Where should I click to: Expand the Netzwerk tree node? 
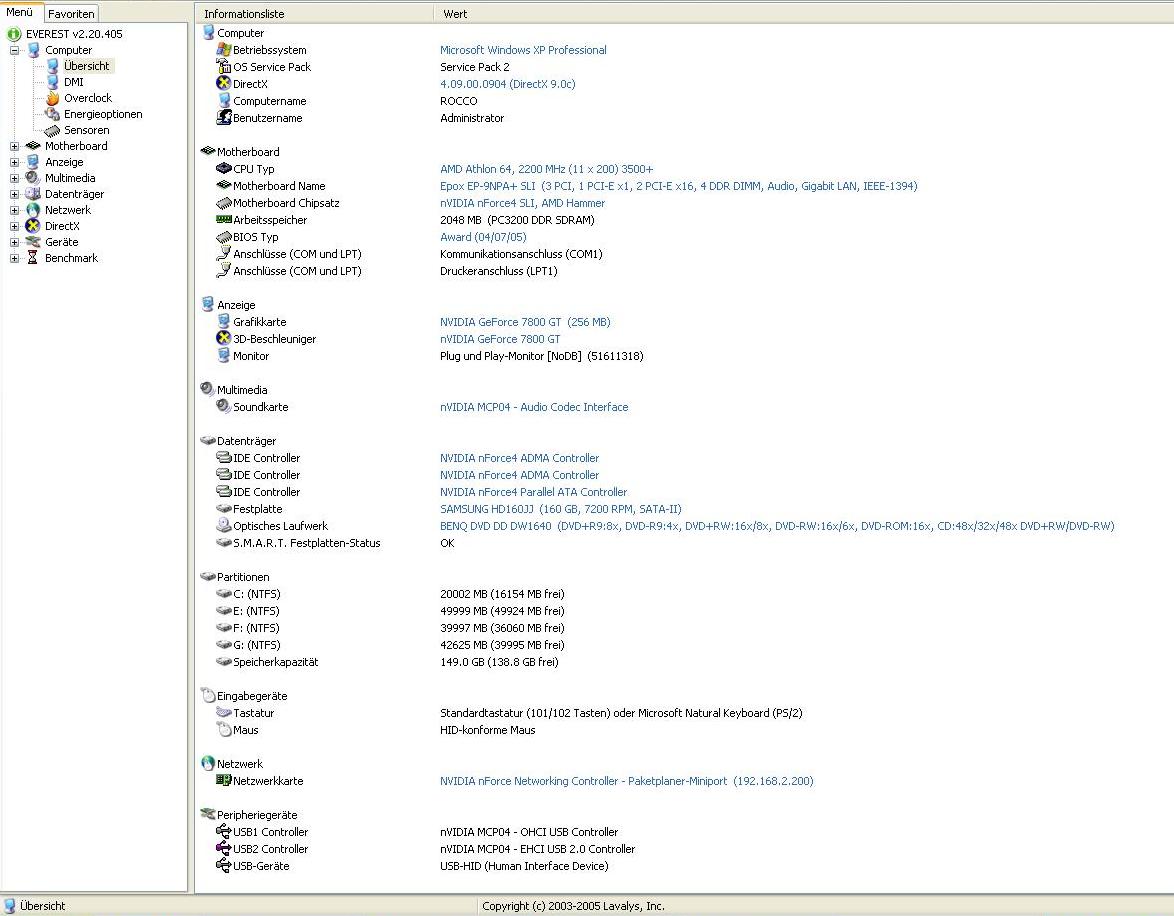[x=14, y=210]
